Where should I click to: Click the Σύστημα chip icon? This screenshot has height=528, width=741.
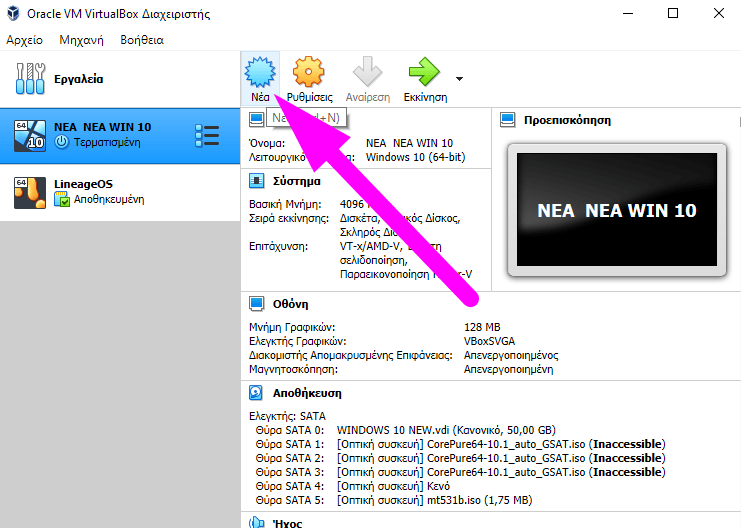(257, 181)
